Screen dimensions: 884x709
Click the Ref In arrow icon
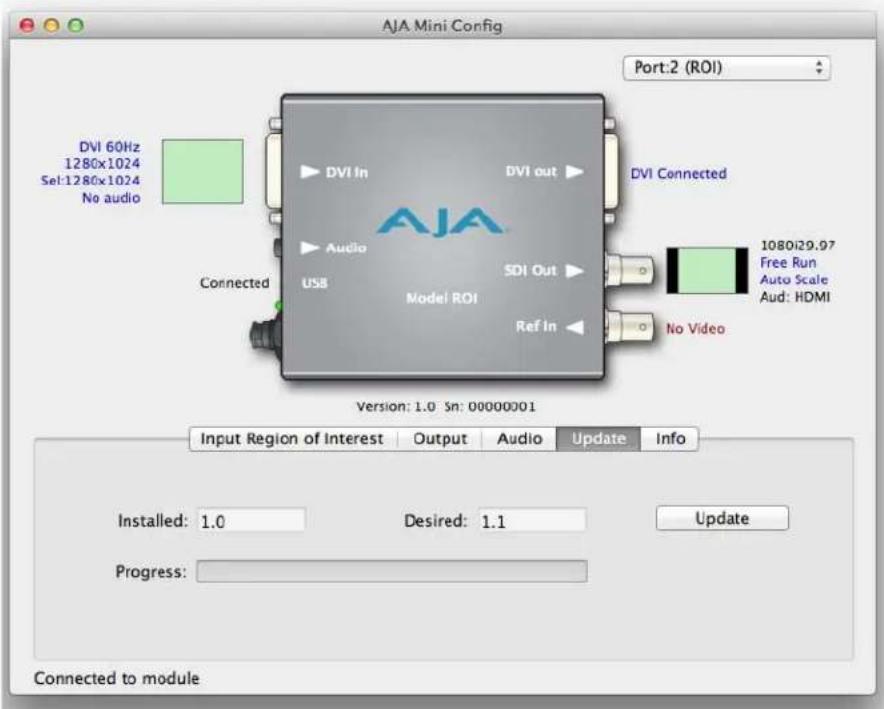pyautogui.click(x=574, y=327)
